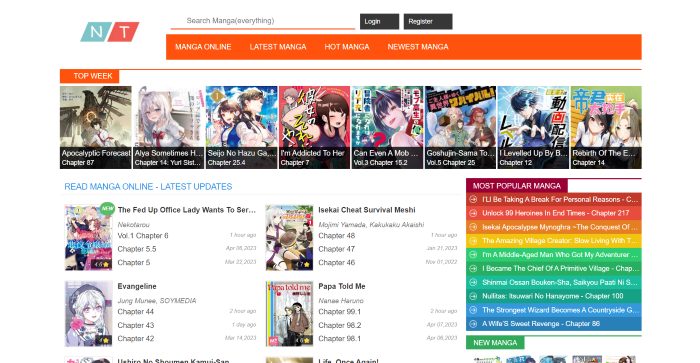Click the Register button
Viewport: 700px width, 363px height.
click(x=428, y=21)
